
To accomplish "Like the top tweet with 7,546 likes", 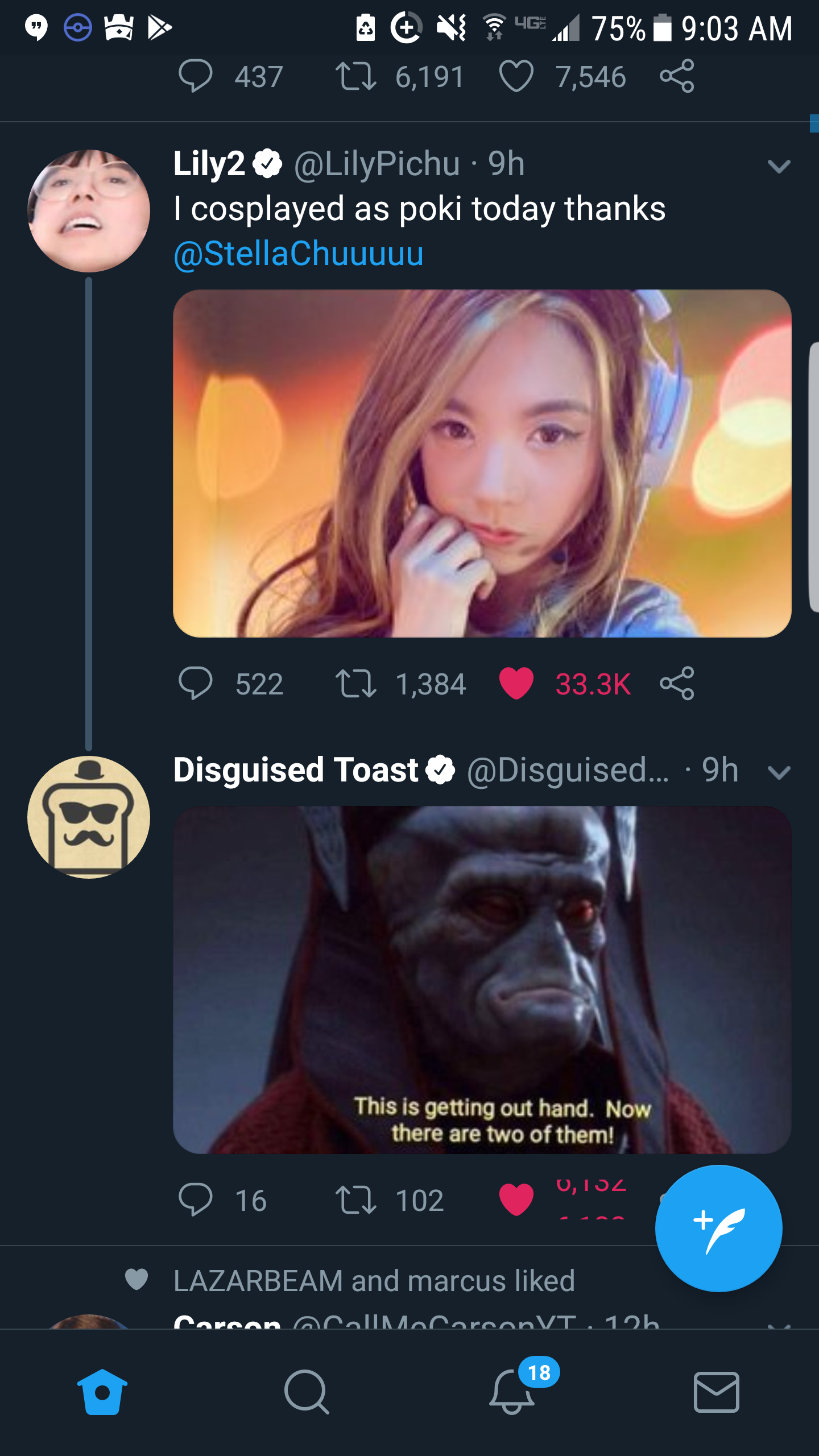I will pos(516,77).
